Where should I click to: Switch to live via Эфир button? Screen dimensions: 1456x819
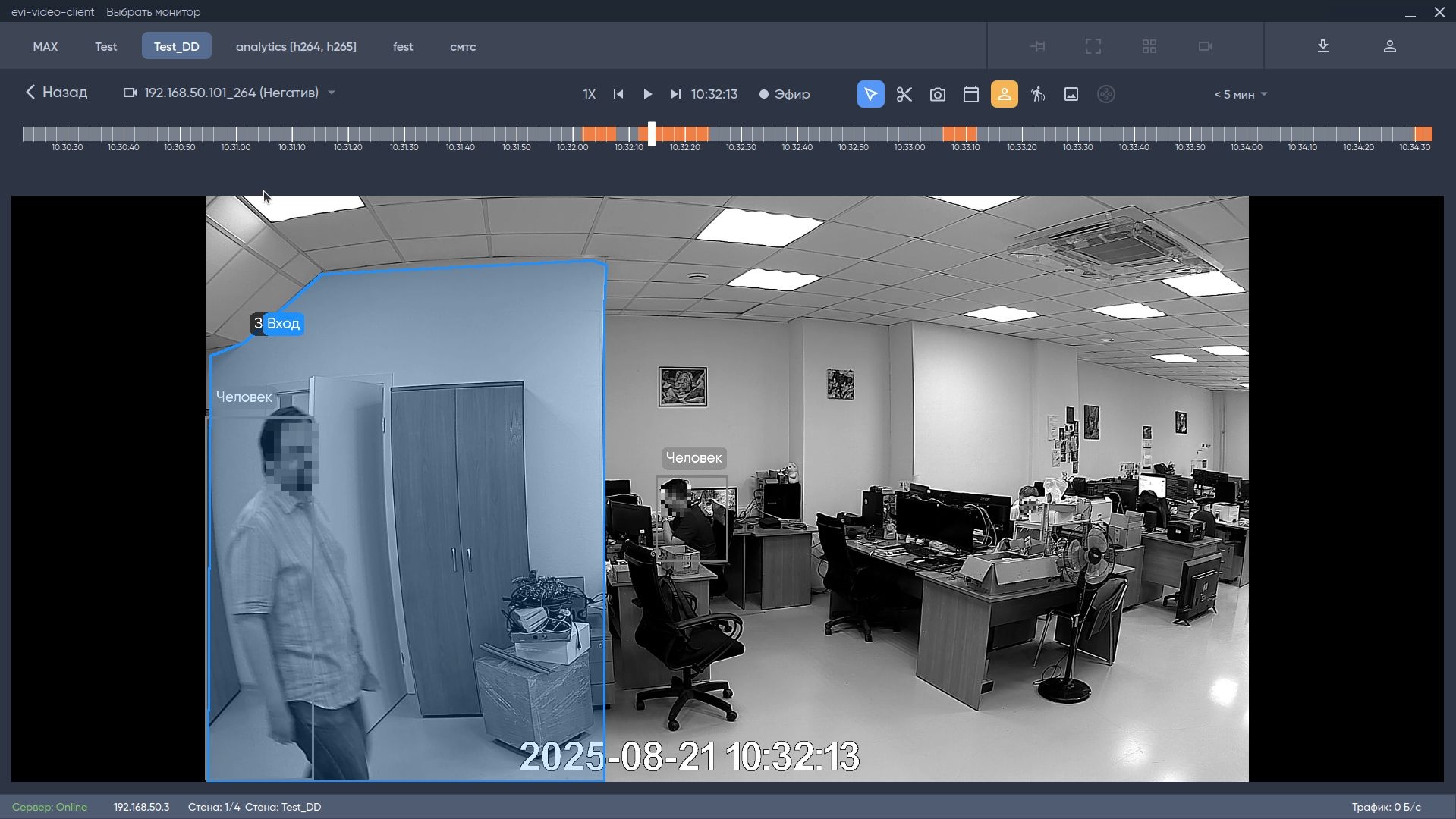click(x=785, y=94)
